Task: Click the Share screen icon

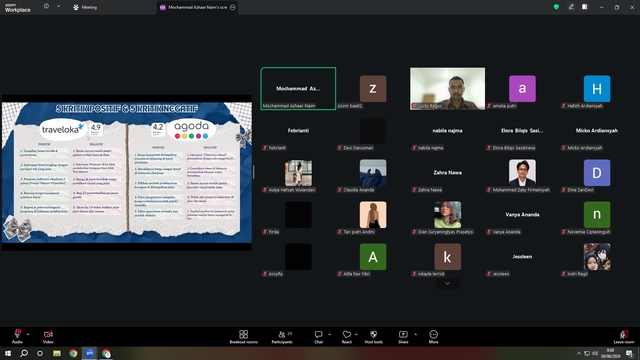Action: [403, 334]
